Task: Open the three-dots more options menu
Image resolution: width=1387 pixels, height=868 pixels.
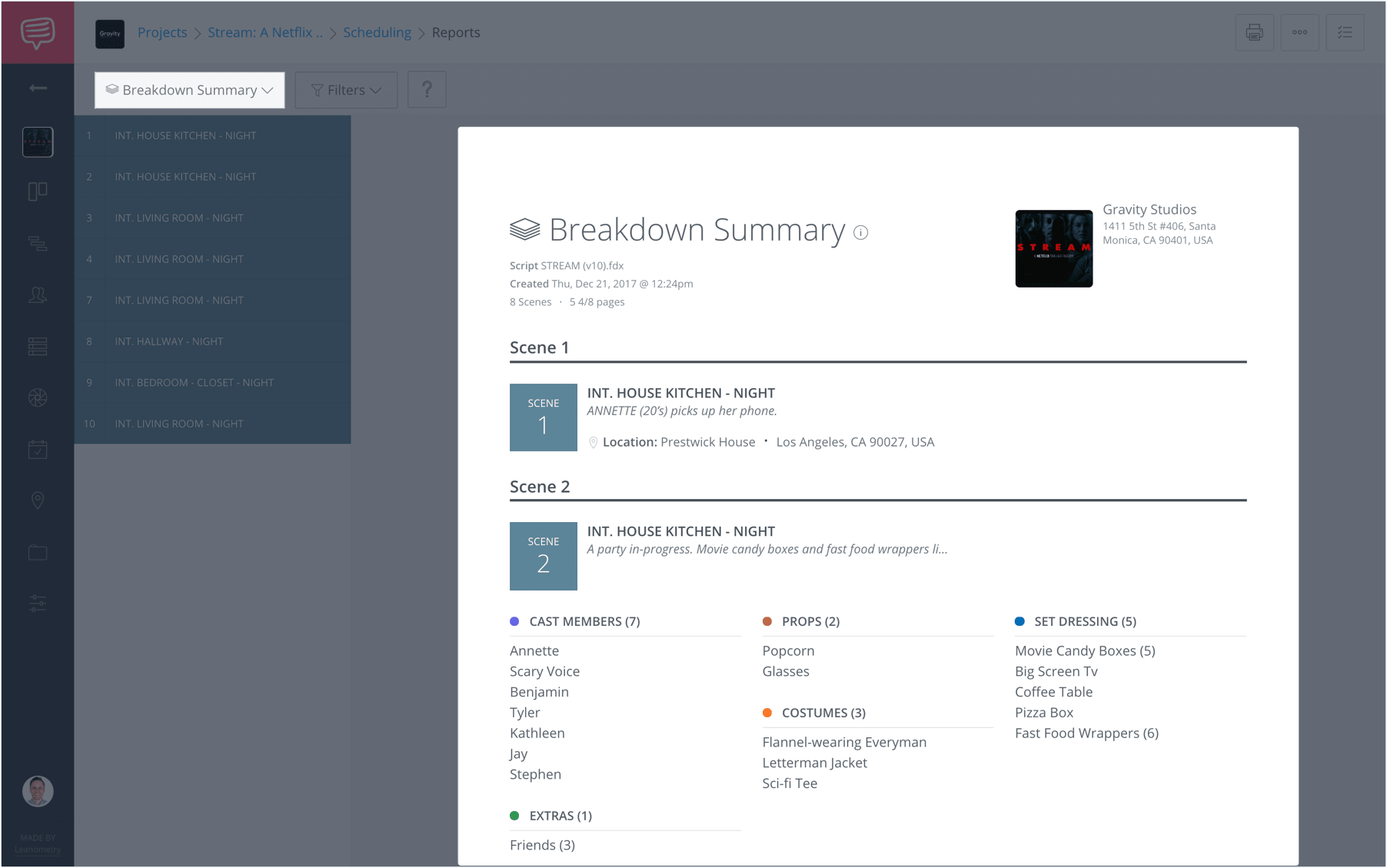Action: [1299, 32]
